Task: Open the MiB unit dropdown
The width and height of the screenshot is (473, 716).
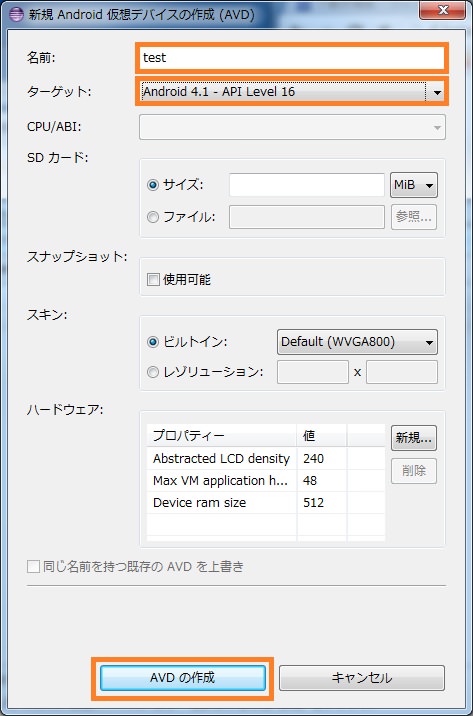Action: point(414,185)
